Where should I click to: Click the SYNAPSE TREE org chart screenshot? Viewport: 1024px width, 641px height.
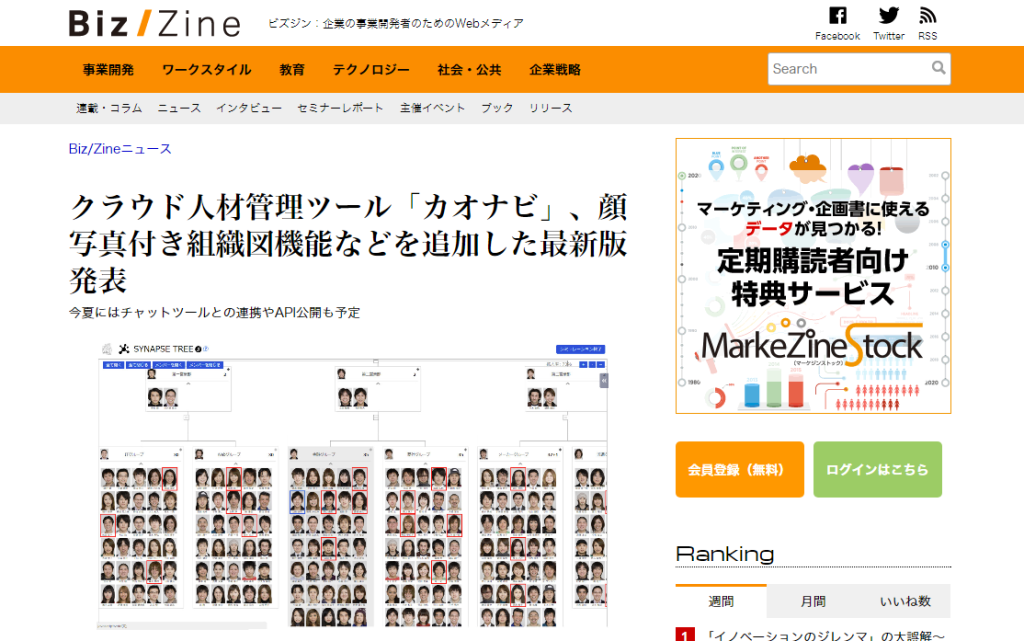pyautogui.click(x=353, y=484)
